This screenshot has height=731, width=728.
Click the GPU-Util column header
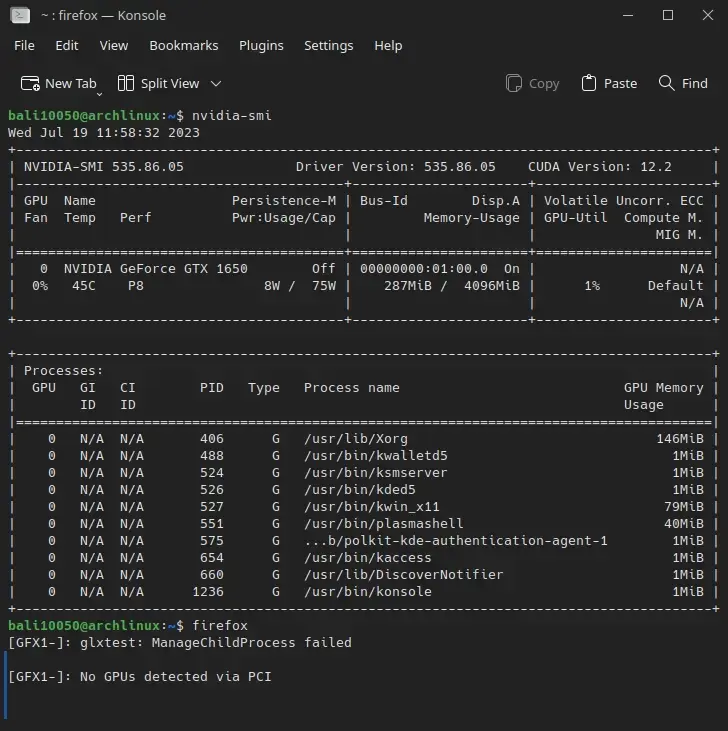tap(576, 218)
